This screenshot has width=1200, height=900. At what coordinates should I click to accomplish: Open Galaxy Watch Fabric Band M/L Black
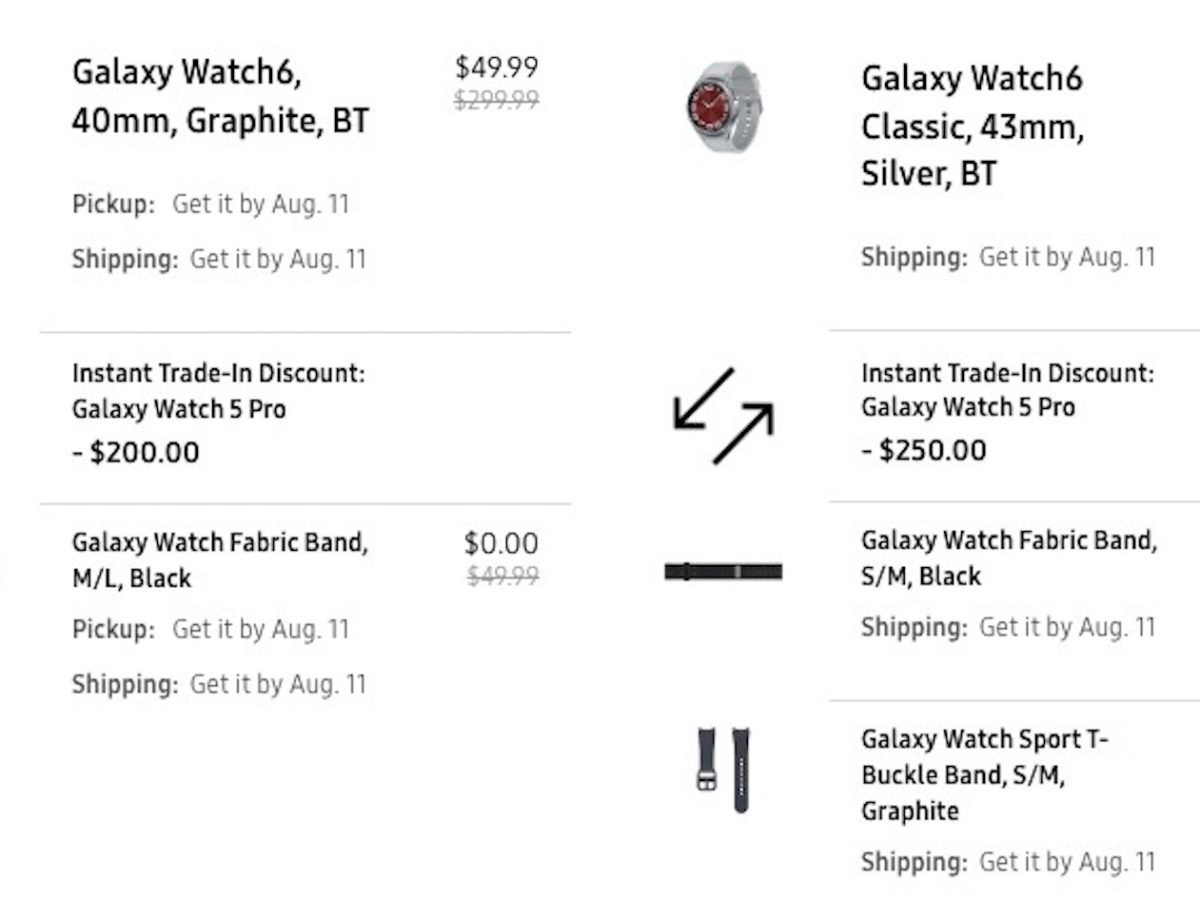pos(220,560)
